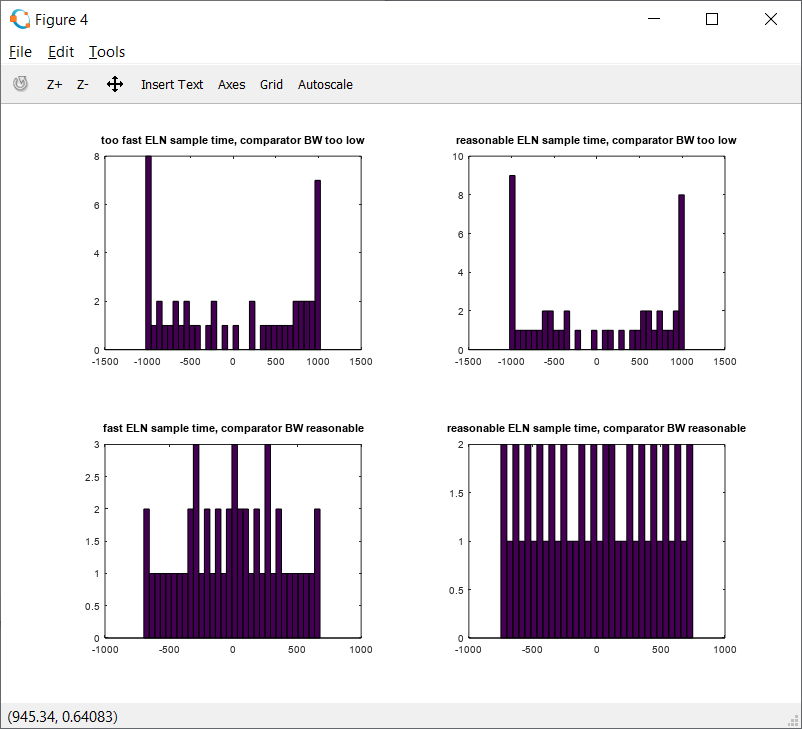Open the Tools menu

pos(107,52)
